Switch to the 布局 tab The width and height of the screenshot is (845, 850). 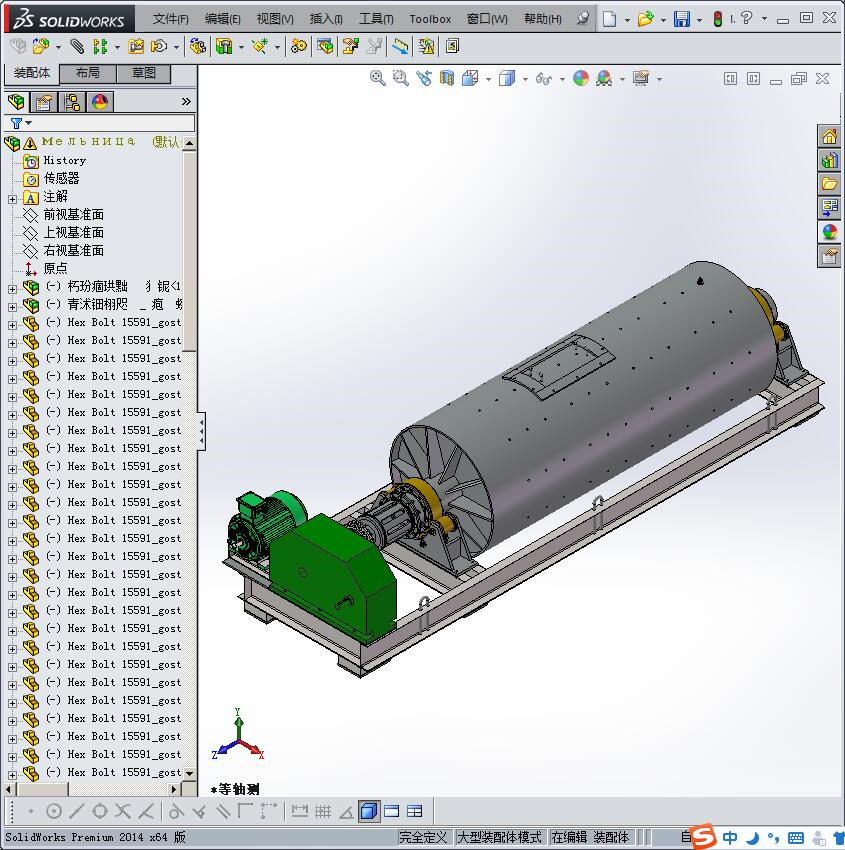pyautogui.click(x=87, y=73)
